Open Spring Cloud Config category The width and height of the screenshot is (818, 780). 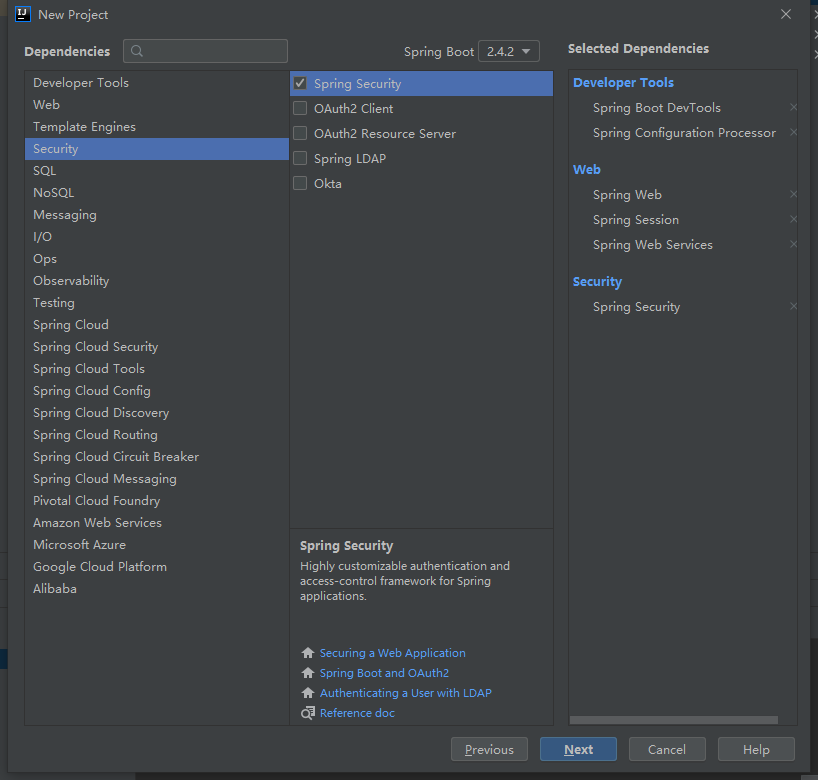click(x=157, y=391)
